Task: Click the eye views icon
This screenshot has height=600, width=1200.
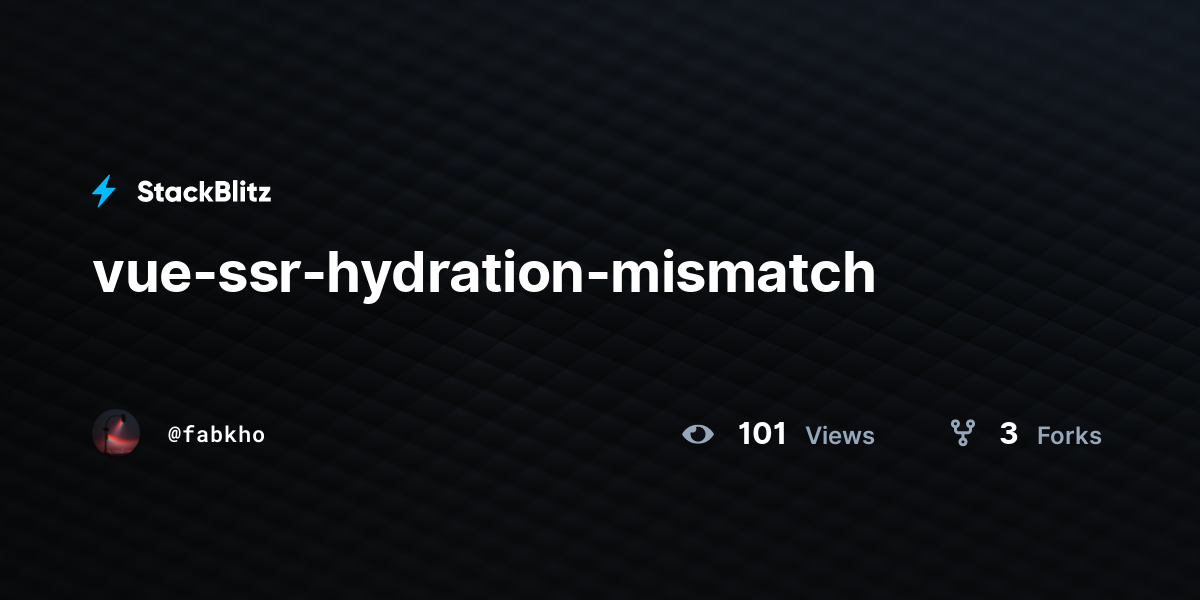Action: click(698, 434)
